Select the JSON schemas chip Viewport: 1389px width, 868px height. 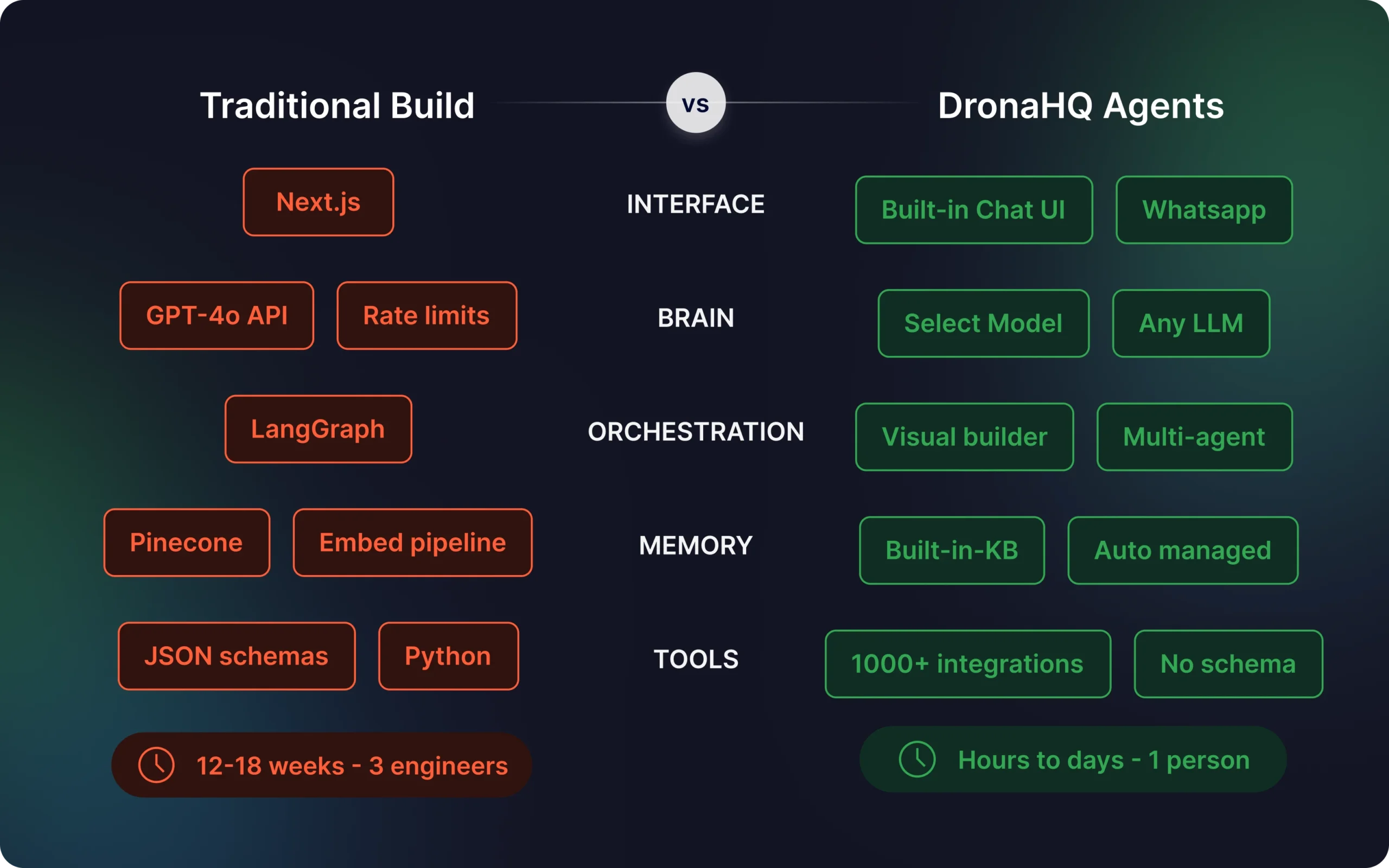click(237, 656)
